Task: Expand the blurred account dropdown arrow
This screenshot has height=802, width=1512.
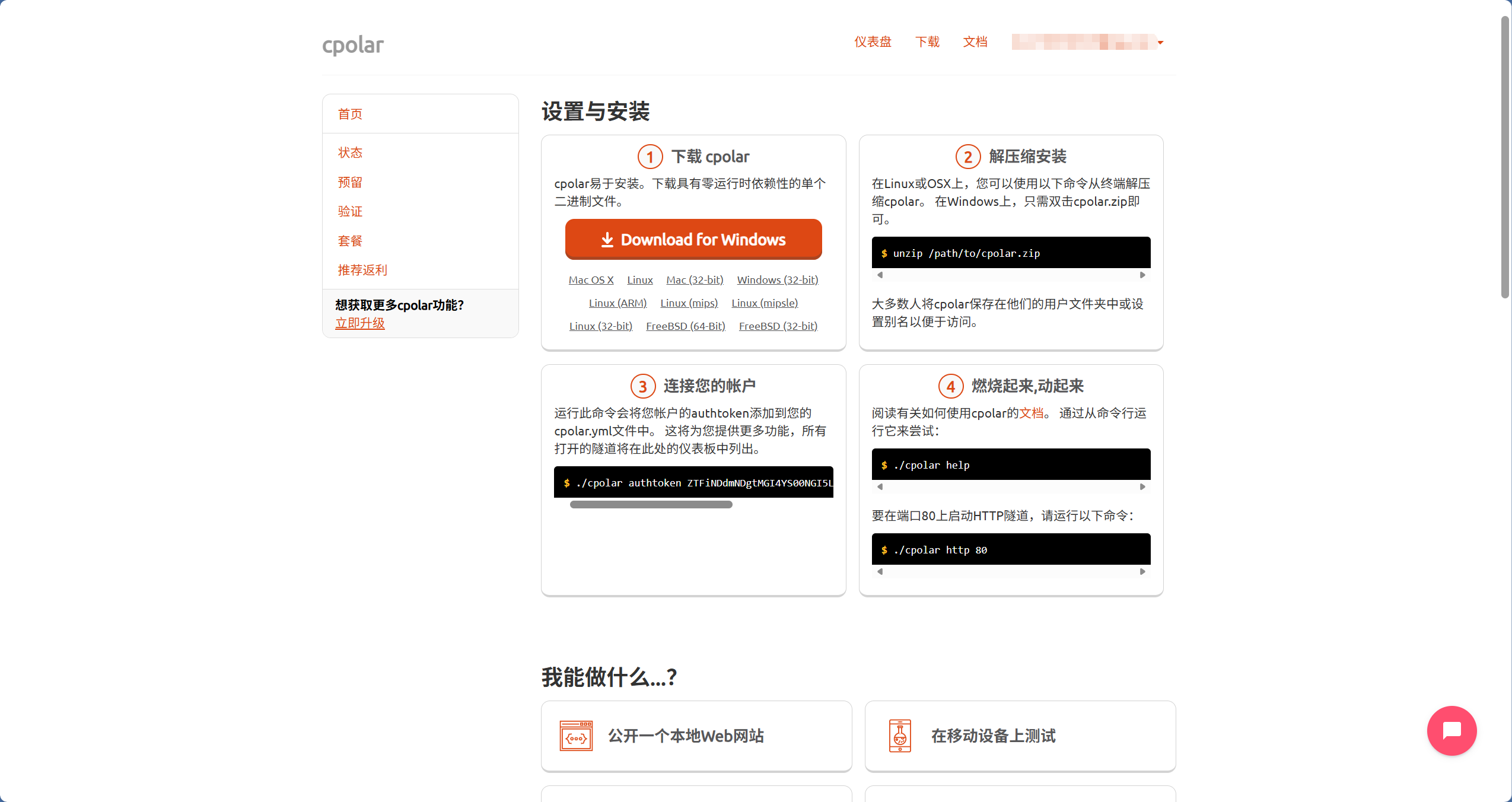Action: pyautogui.click(x=1160, y=43)
